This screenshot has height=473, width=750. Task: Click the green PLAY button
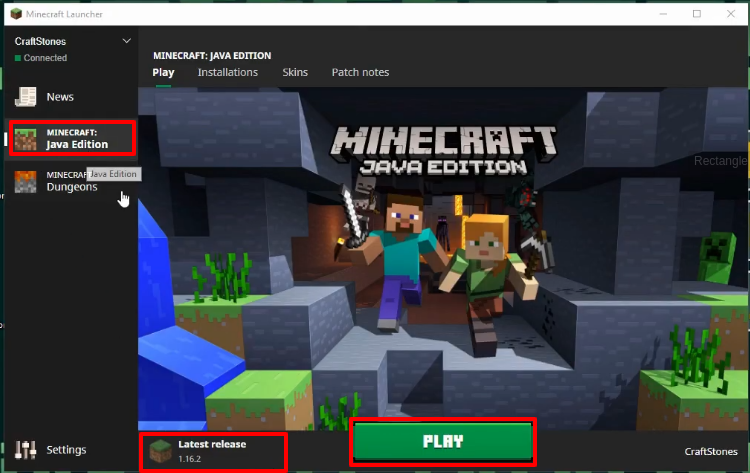(443, 441)
